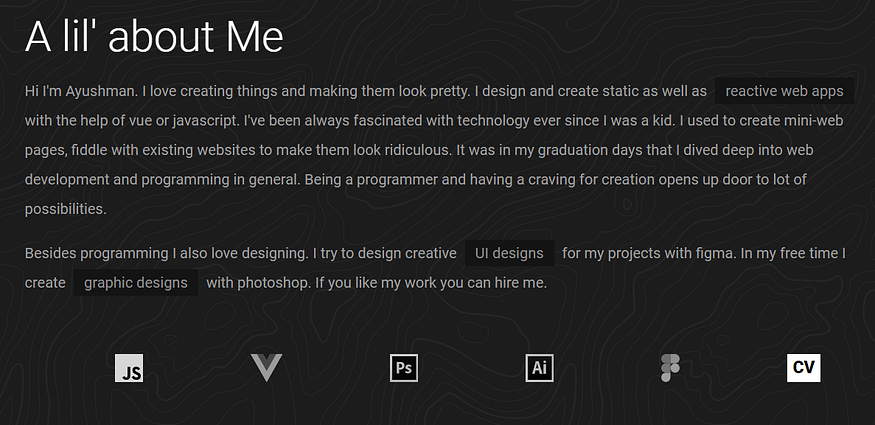Open the CV icon
Image resolution: width=875 pixels, height=425 pixels.
coord(804,368)
